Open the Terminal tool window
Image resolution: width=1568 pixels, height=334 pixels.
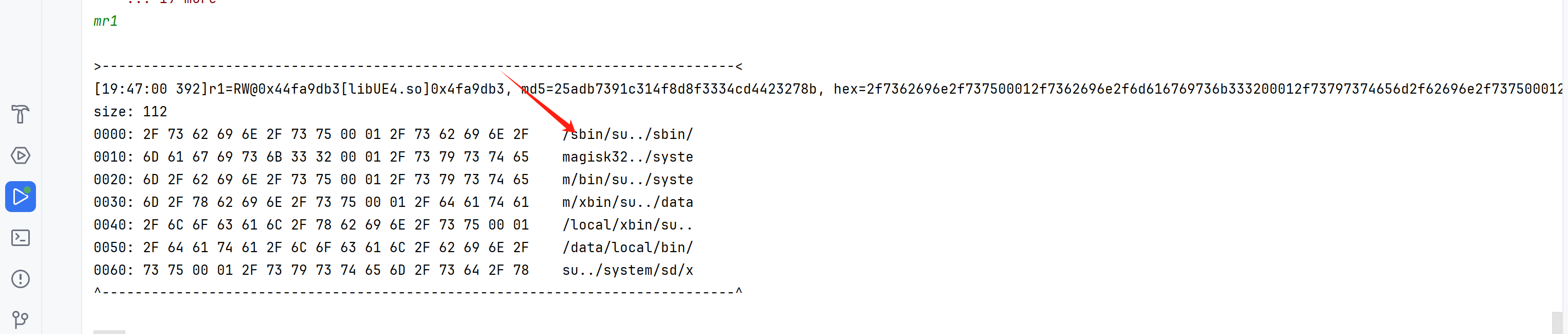point(20,238)
